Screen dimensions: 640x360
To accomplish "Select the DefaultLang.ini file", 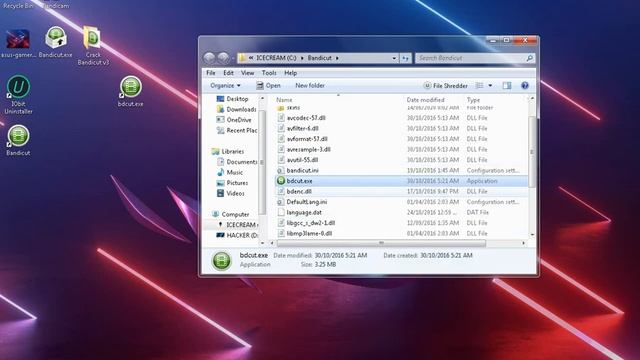I will [307, 202].
